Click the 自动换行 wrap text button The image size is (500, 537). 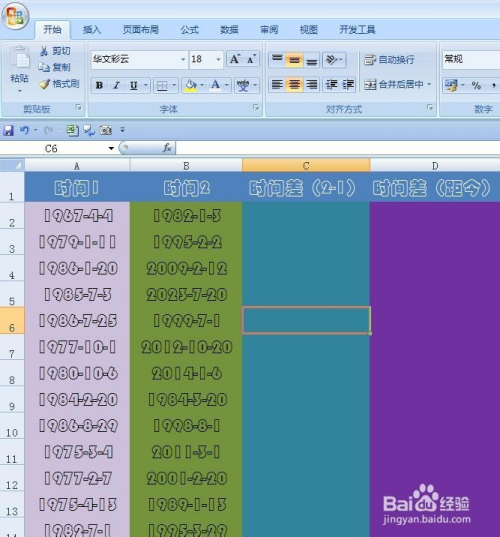[389, 60]
